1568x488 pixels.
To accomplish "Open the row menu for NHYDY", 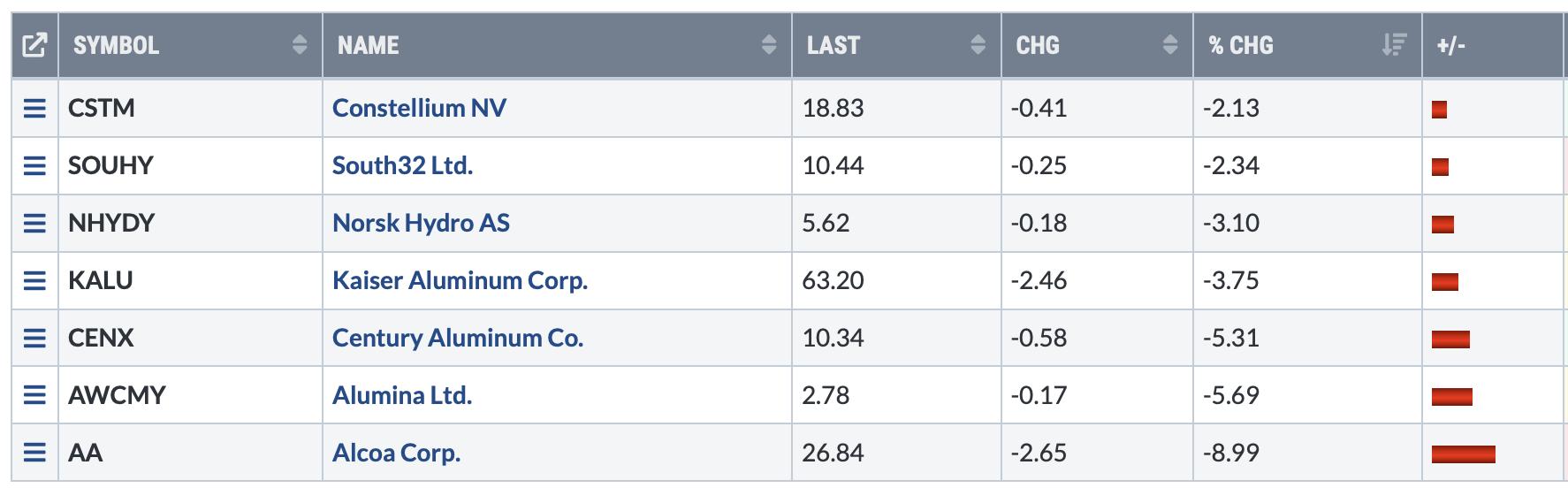I will point(34,224).
